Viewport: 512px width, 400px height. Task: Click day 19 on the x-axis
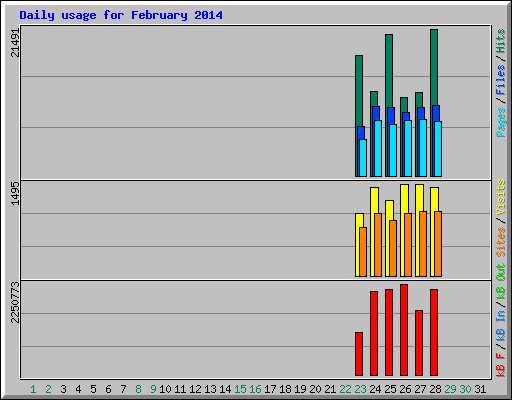tap(300, 389)
